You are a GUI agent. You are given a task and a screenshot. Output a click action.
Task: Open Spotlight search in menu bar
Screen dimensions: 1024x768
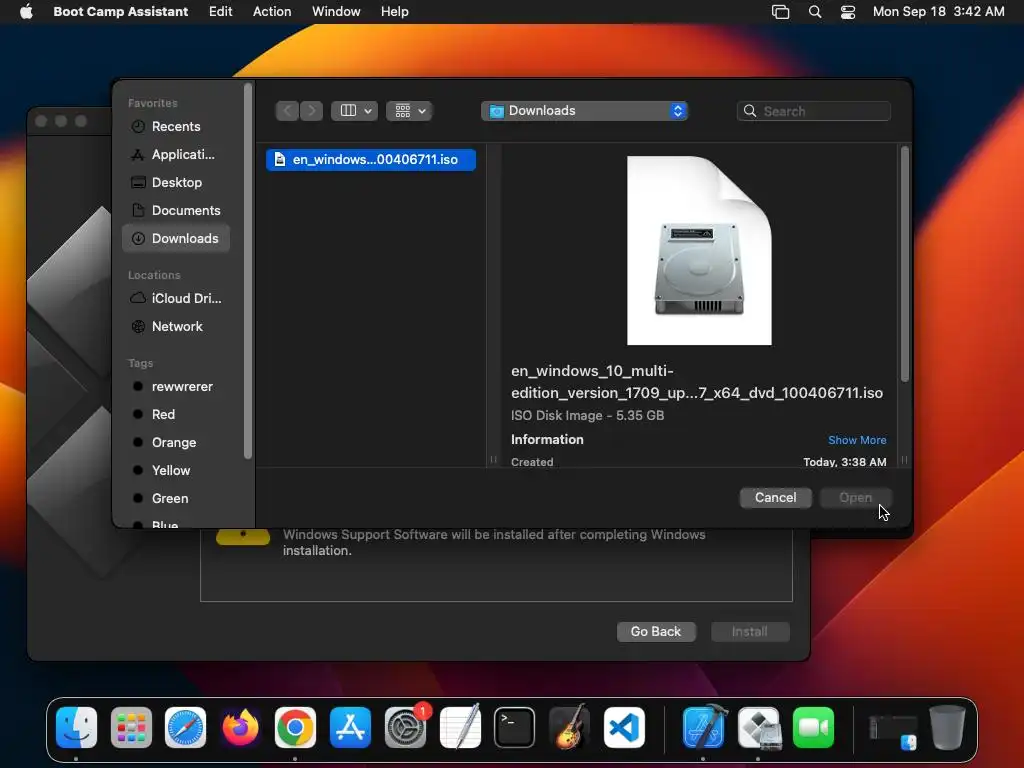pyautogui.click(x=815, y=11)
